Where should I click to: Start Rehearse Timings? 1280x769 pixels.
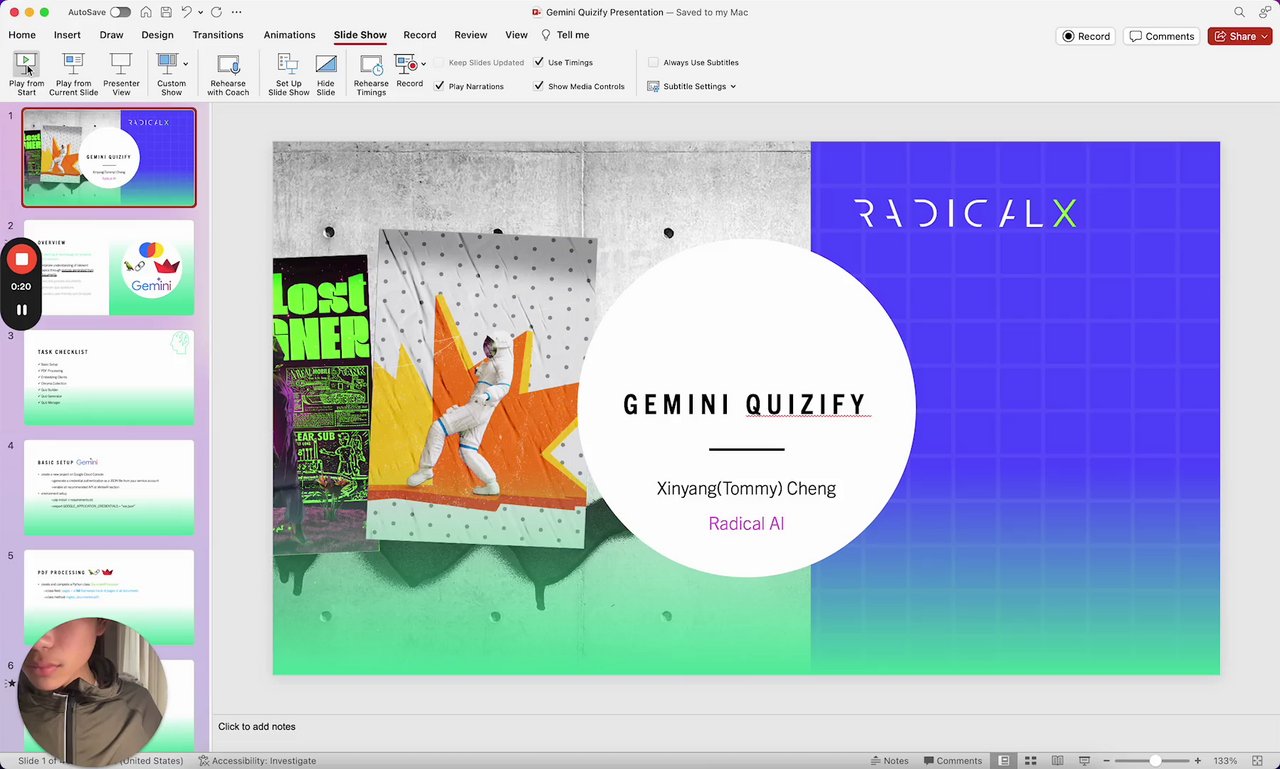371,73
